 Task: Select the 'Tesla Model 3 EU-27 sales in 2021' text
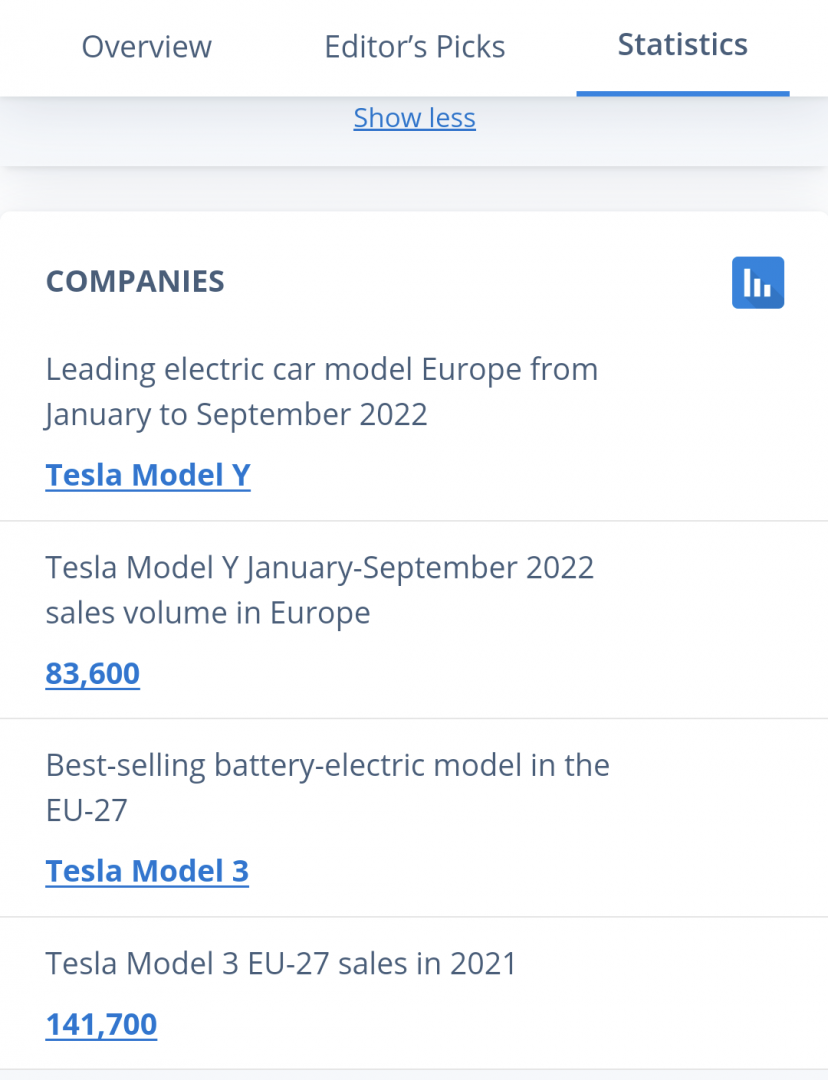pyautogui.click(x=280, y=963)
